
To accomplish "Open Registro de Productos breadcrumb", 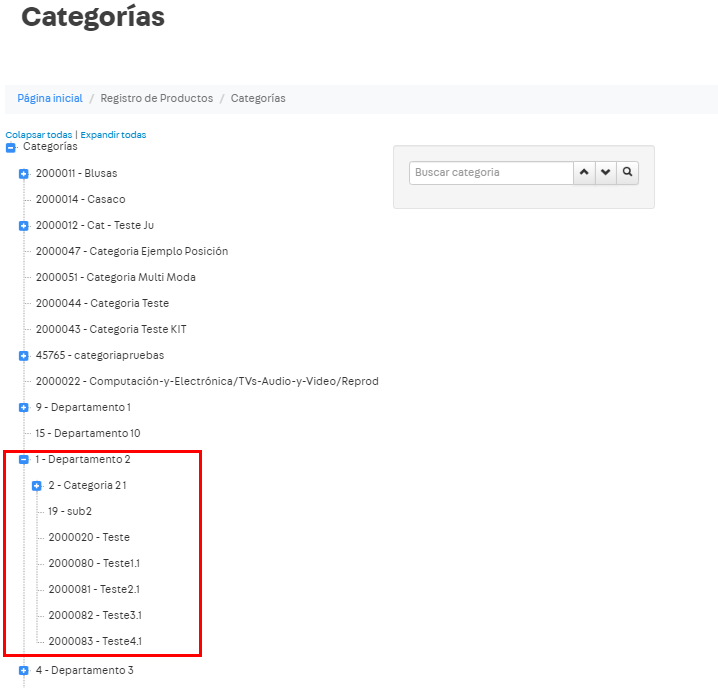I will click(156, 98).
